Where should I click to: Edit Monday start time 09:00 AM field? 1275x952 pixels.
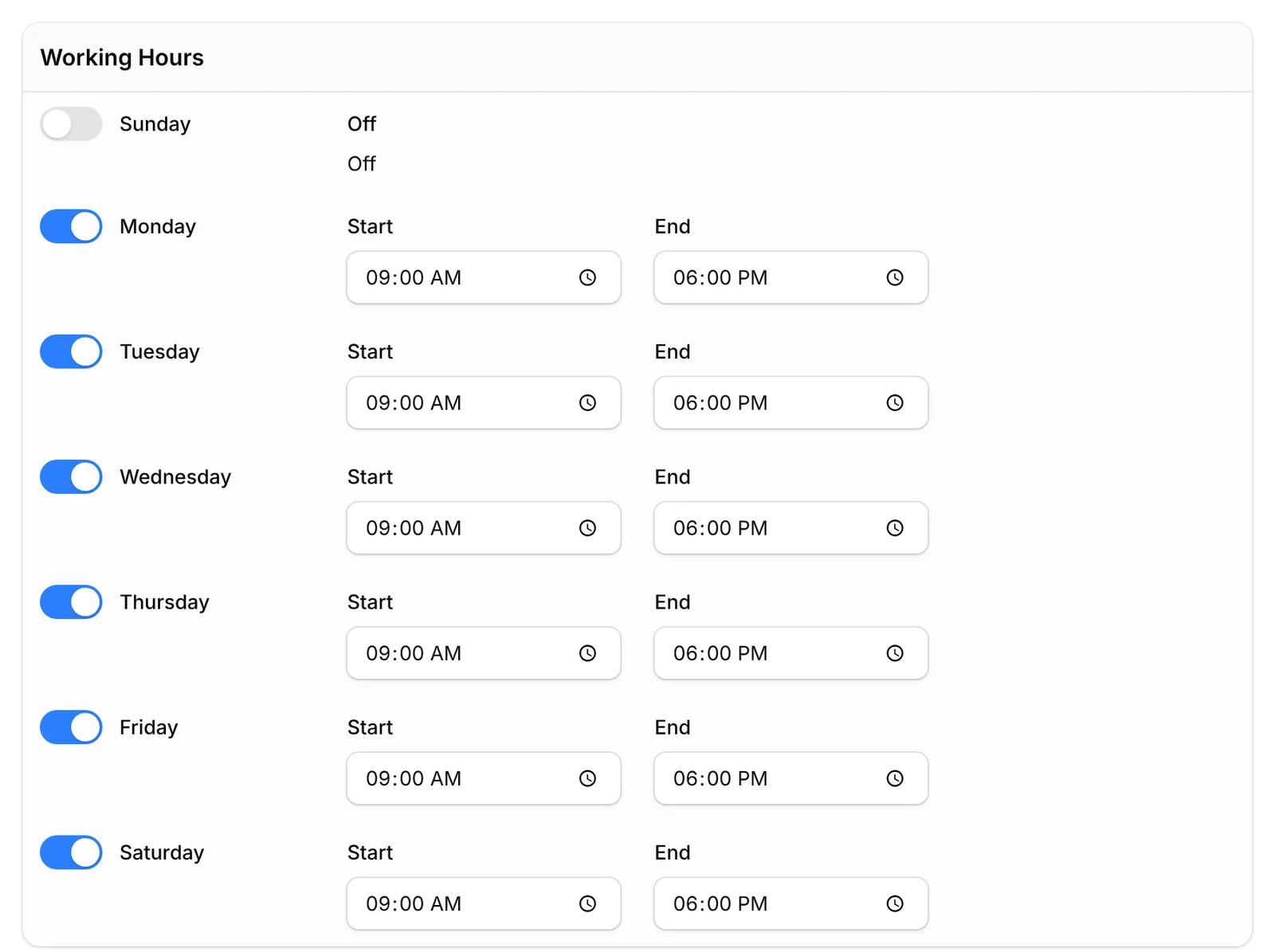tap(484, 277)
